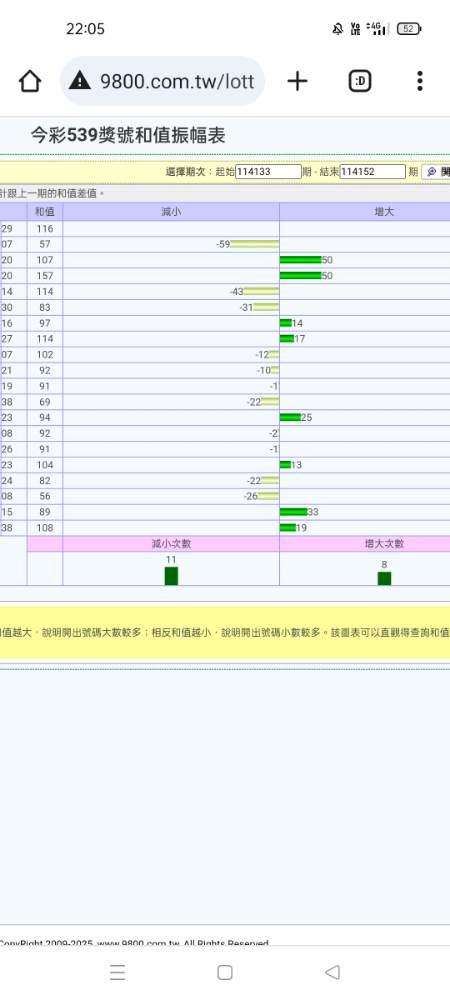Click the dark green bar labeled 8

coord(384,578)
